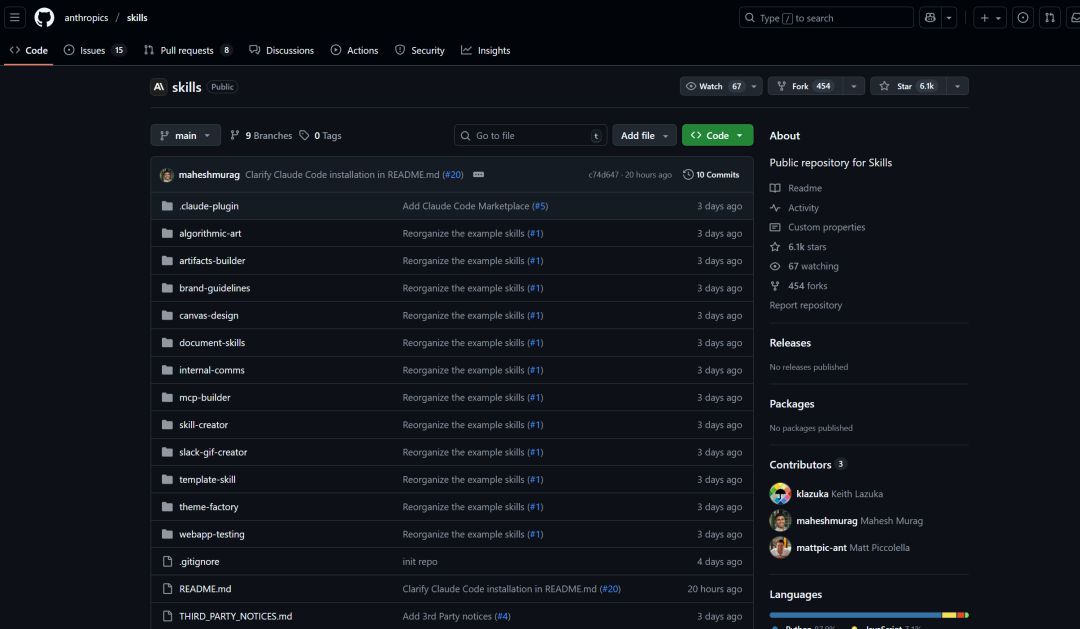1080x629 pixels.
Task: Open Copilot chat icon in header
Action: click(930, 18)
